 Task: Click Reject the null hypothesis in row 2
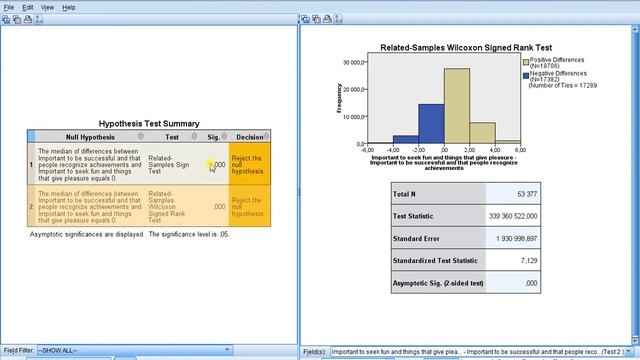[x=247, y=207]
